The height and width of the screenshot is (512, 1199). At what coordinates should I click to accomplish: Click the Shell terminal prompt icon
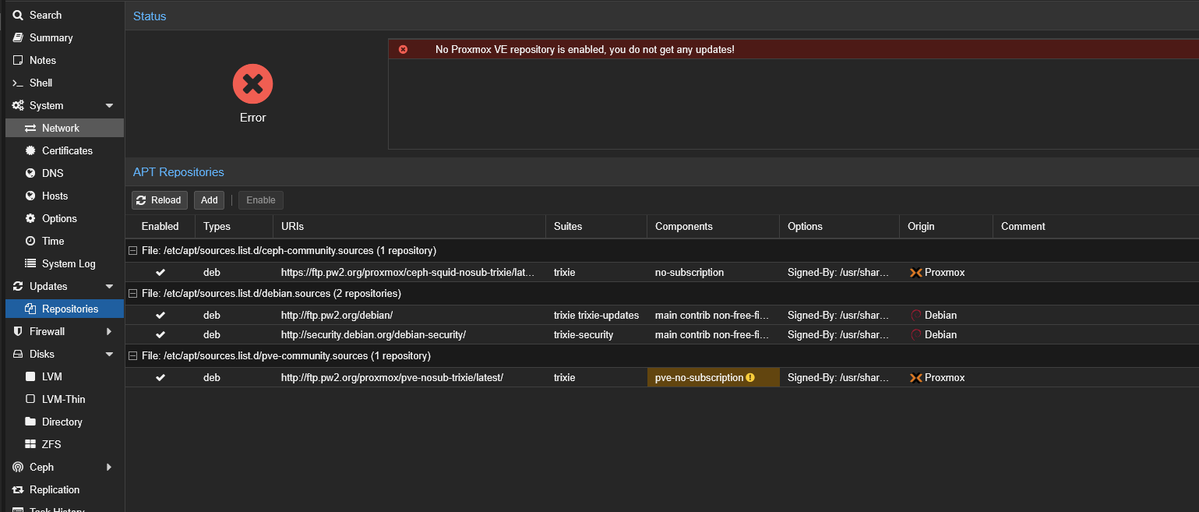click(x=18, y=83)
